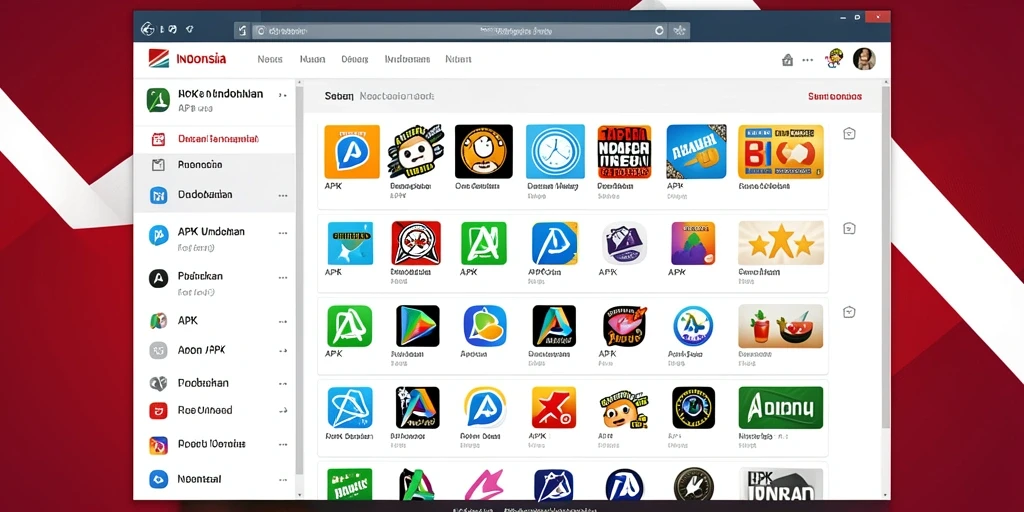
Task: Open the profile photo avatar in the header
Action: 864,59
